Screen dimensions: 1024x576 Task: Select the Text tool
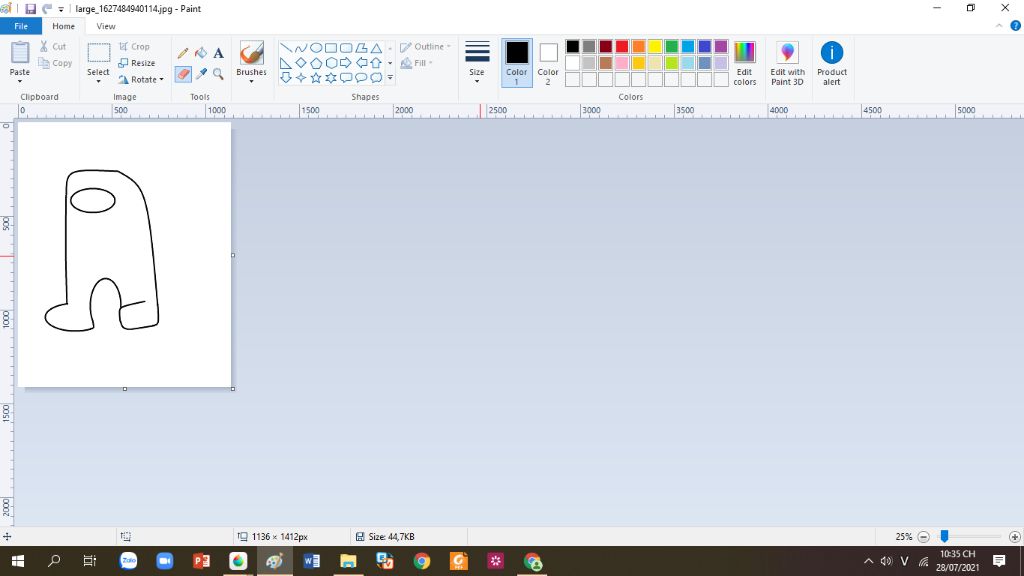[218, 53]
